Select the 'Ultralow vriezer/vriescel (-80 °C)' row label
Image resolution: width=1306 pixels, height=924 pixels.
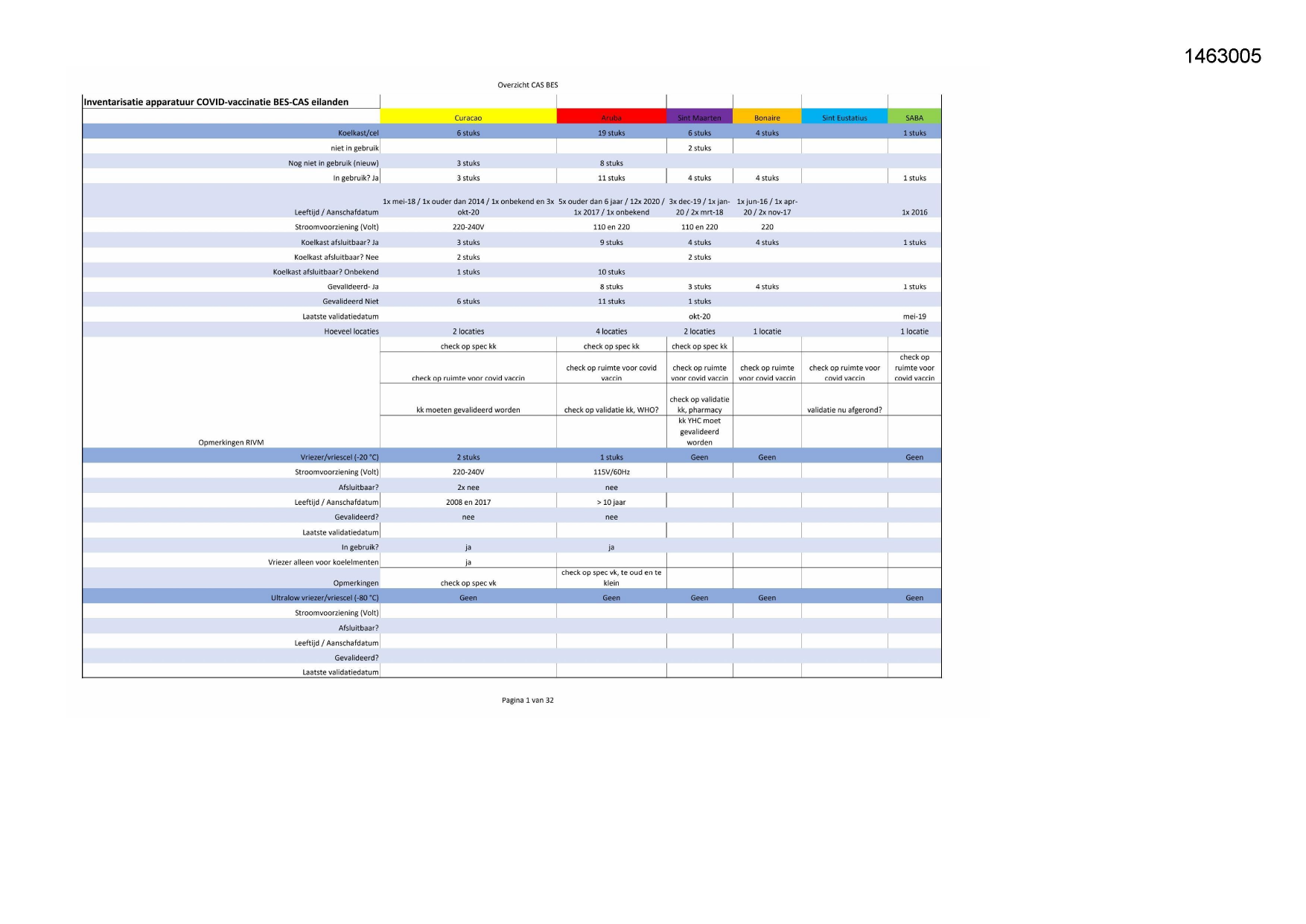325,598
